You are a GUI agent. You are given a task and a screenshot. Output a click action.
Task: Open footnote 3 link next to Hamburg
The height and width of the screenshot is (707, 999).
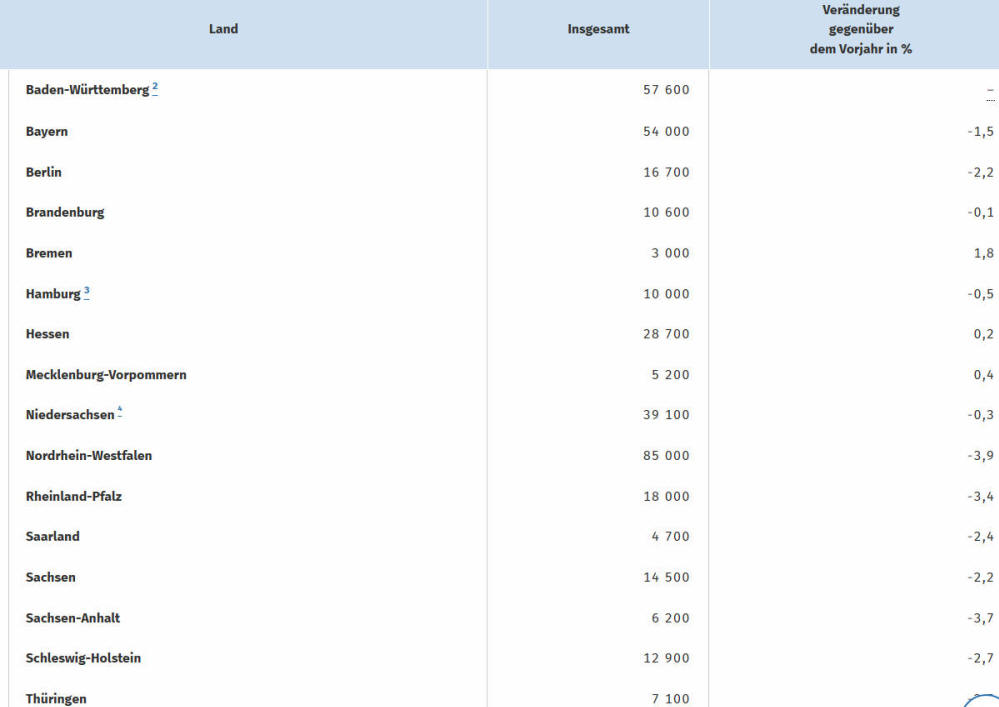coord(87,292)
